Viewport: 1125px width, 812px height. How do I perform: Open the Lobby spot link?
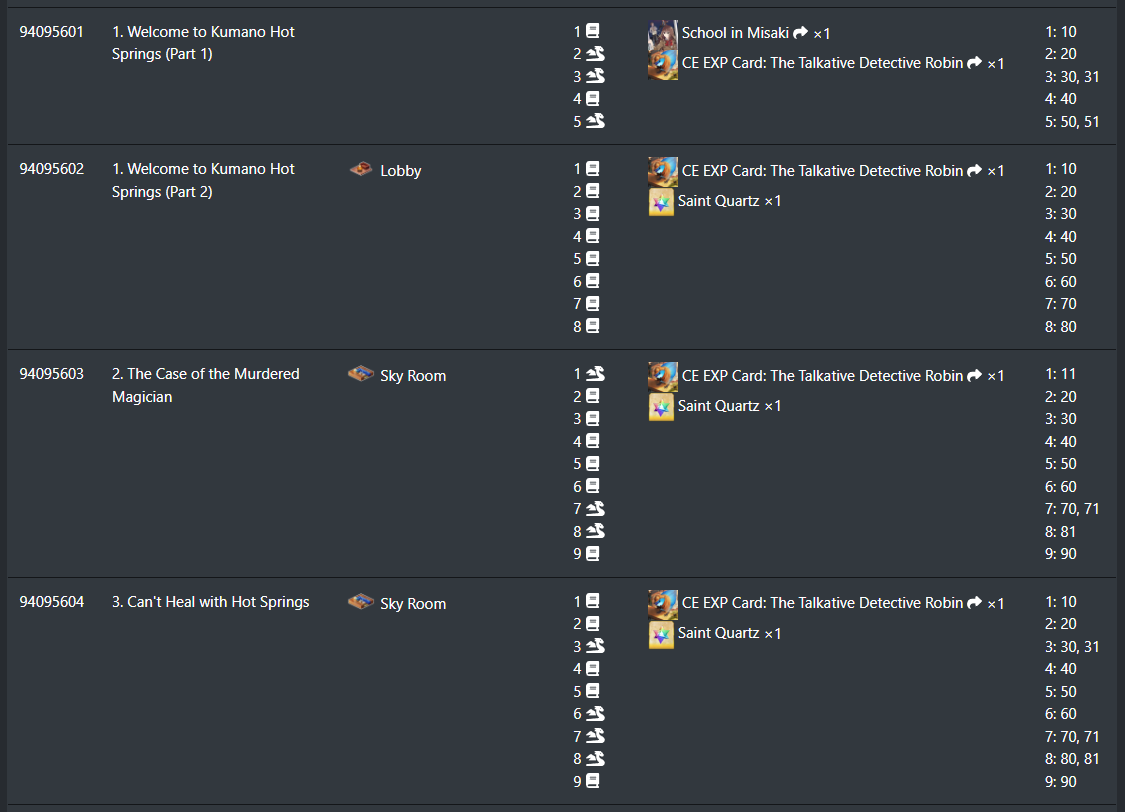[x=400, y=171]
